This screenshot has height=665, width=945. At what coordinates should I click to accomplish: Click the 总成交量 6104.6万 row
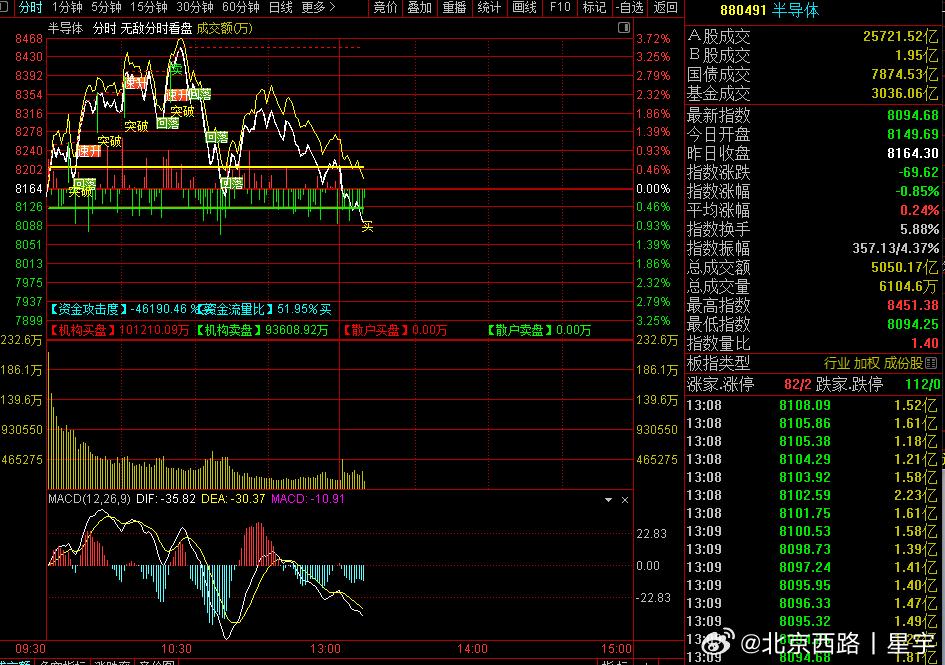[813, 286]
